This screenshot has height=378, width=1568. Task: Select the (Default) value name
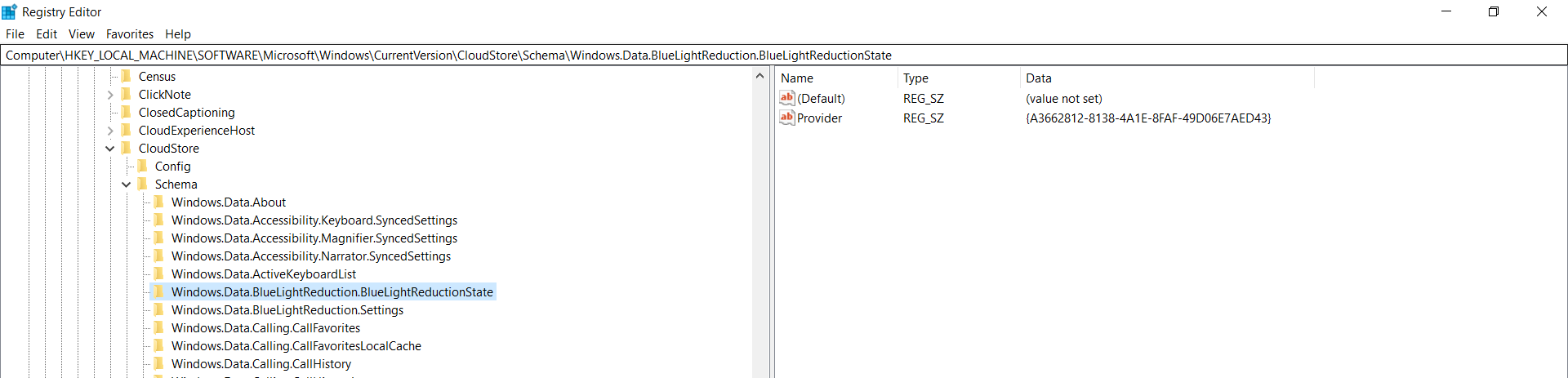click(821, 98)
